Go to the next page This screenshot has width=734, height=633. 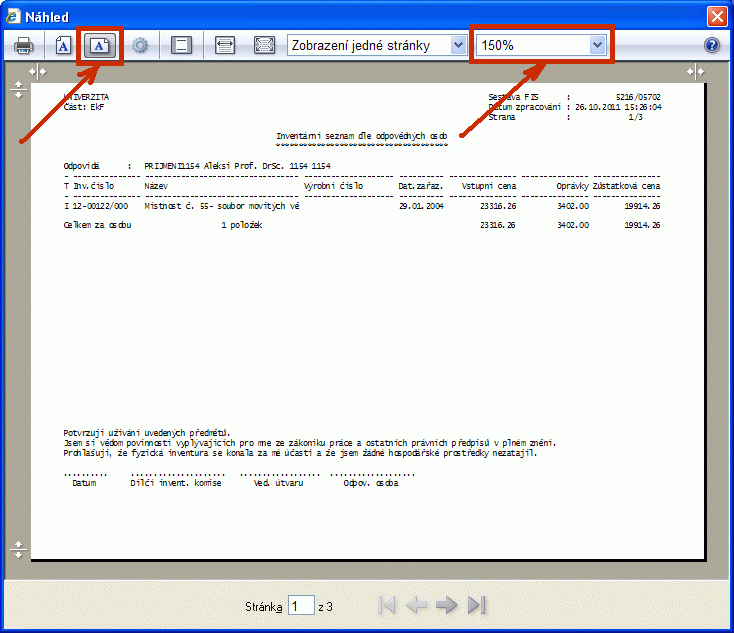446,605
